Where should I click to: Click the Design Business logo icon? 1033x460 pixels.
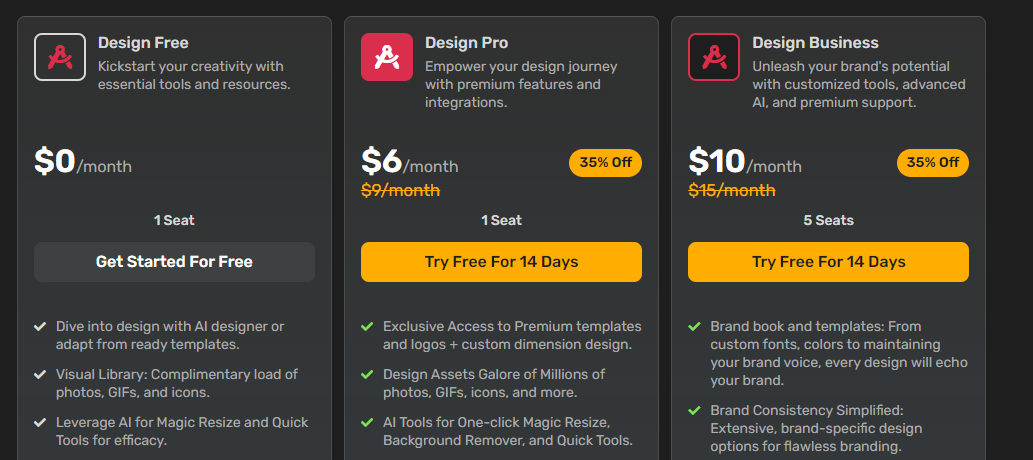coord(714,57)
